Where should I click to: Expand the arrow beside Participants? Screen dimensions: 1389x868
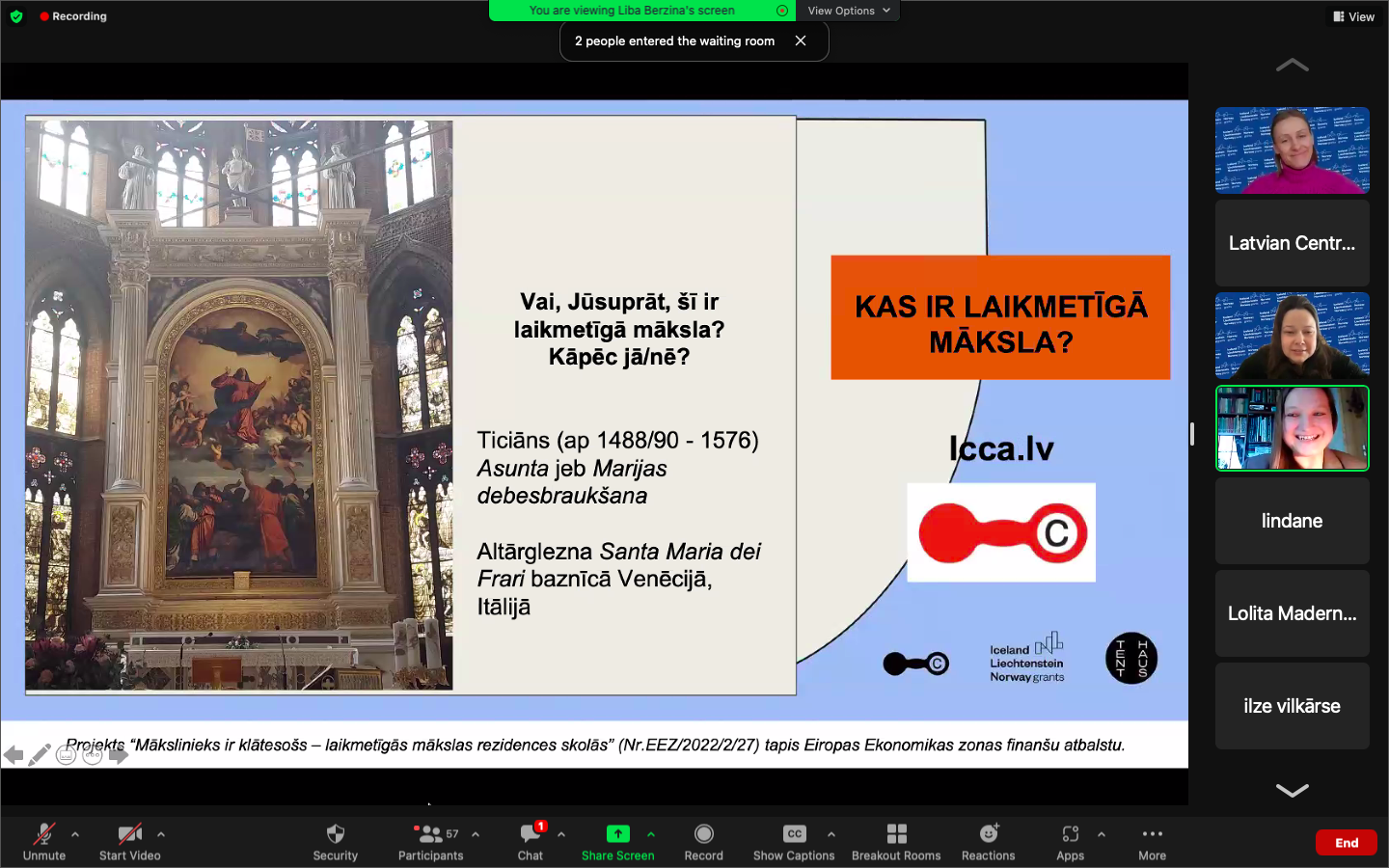[x=476, y=834]
